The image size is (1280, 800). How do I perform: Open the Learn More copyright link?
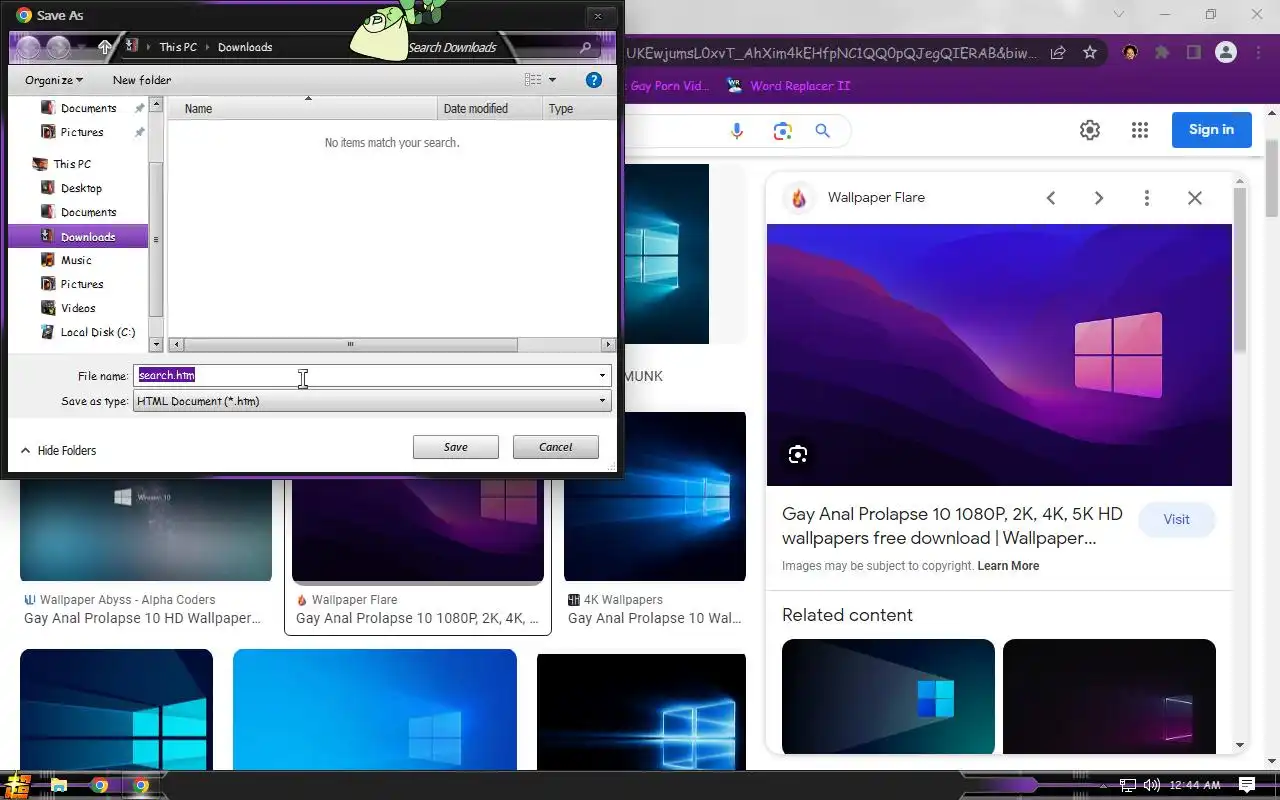point(1008,566)
